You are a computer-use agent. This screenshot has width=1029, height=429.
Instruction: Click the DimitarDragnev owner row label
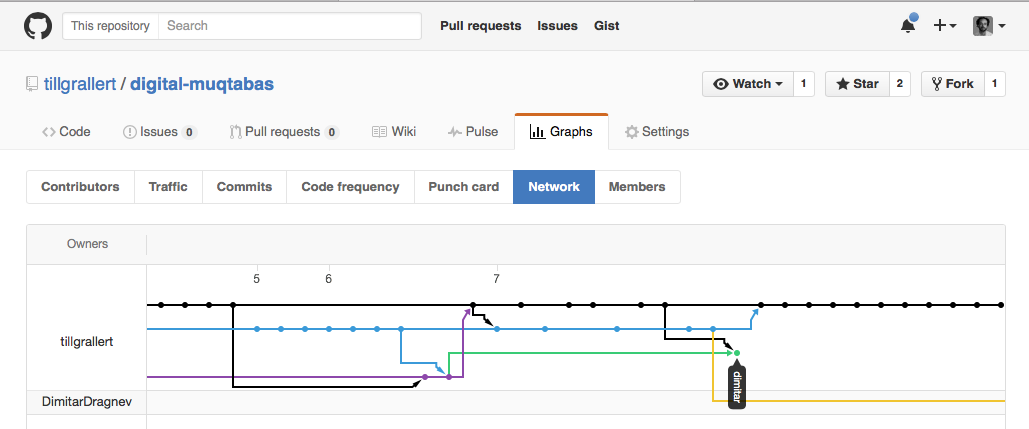[87, 401]
